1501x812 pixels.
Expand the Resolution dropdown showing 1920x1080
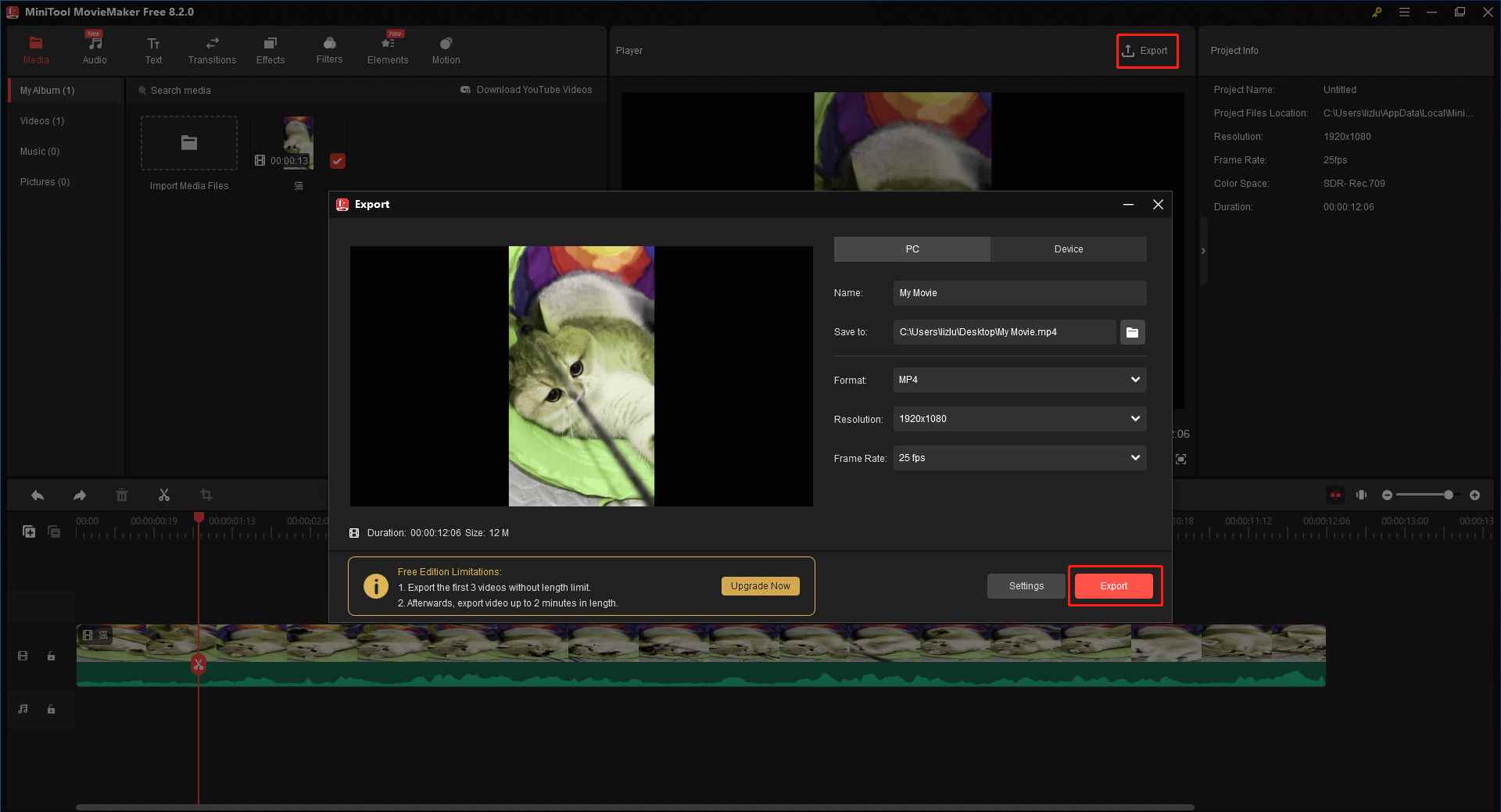[1019, 419]
